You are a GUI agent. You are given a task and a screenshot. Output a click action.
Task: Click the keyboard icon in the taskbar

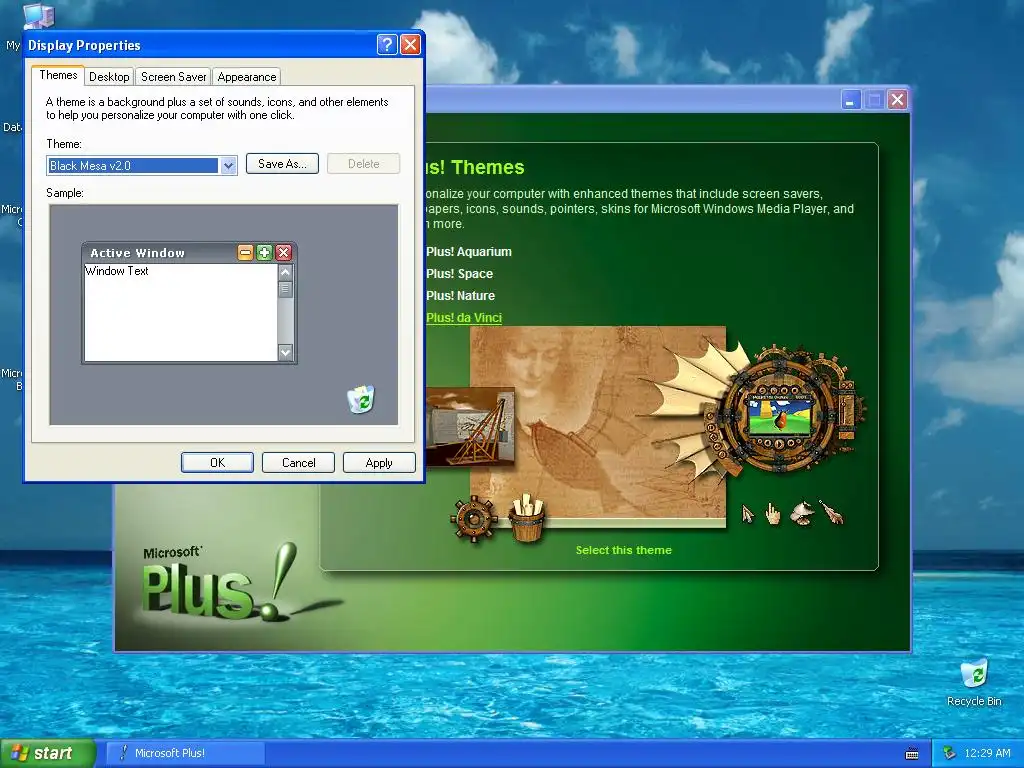pos(912,754)
